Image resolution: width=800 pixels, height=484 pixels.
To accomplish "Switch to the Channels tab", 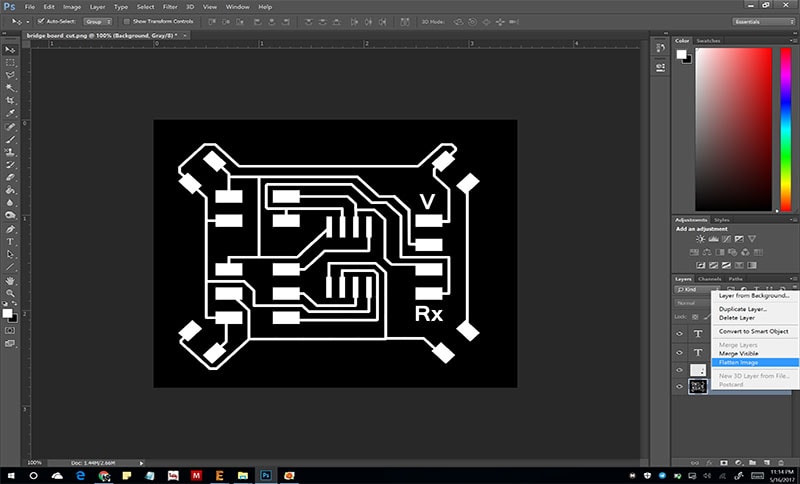I will click(x=709, y=279).
